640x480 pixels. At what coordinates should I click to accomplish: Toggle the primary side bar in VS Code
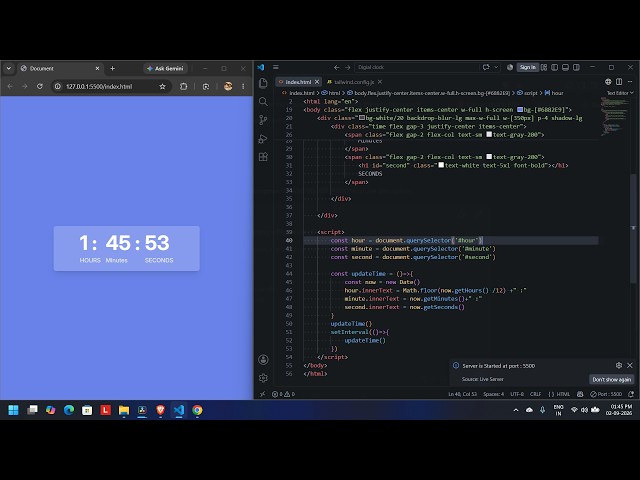[555, 67]
